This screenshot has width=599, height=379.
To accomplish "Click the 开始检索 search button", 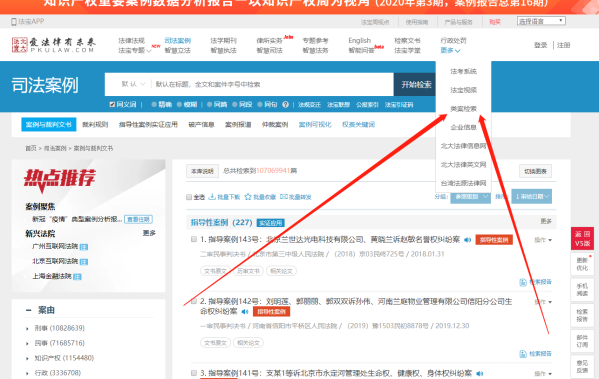I will click(416, 84).
